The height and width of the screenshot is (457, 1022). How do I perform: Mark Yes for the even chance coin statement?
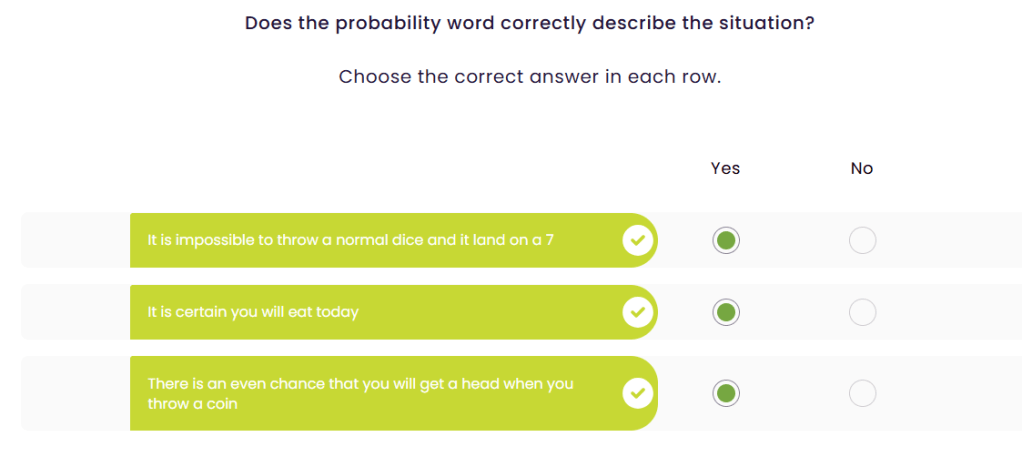727,394
